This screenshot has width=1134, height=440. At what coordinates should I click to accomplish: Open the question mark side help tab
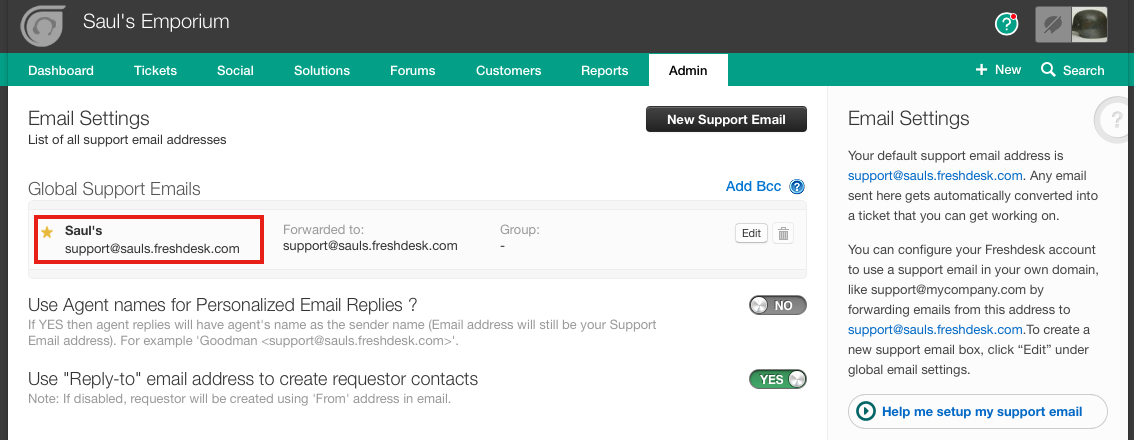click(x=1114, y=119)
